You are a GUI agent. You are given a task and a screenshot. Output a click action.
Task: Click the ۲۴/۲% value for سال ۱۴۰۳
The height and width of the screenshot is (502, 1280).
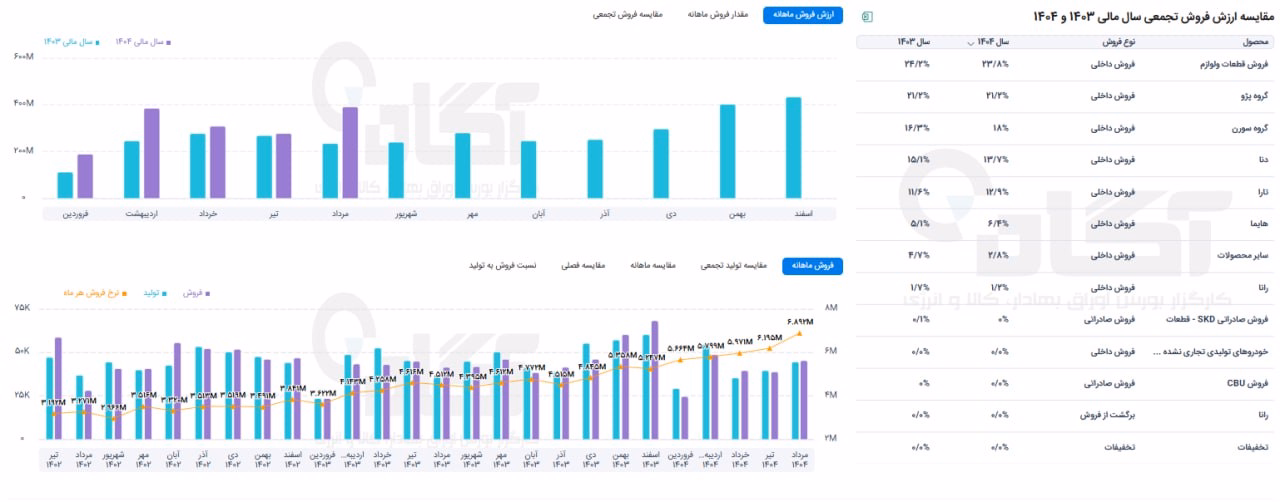point(918,65)
